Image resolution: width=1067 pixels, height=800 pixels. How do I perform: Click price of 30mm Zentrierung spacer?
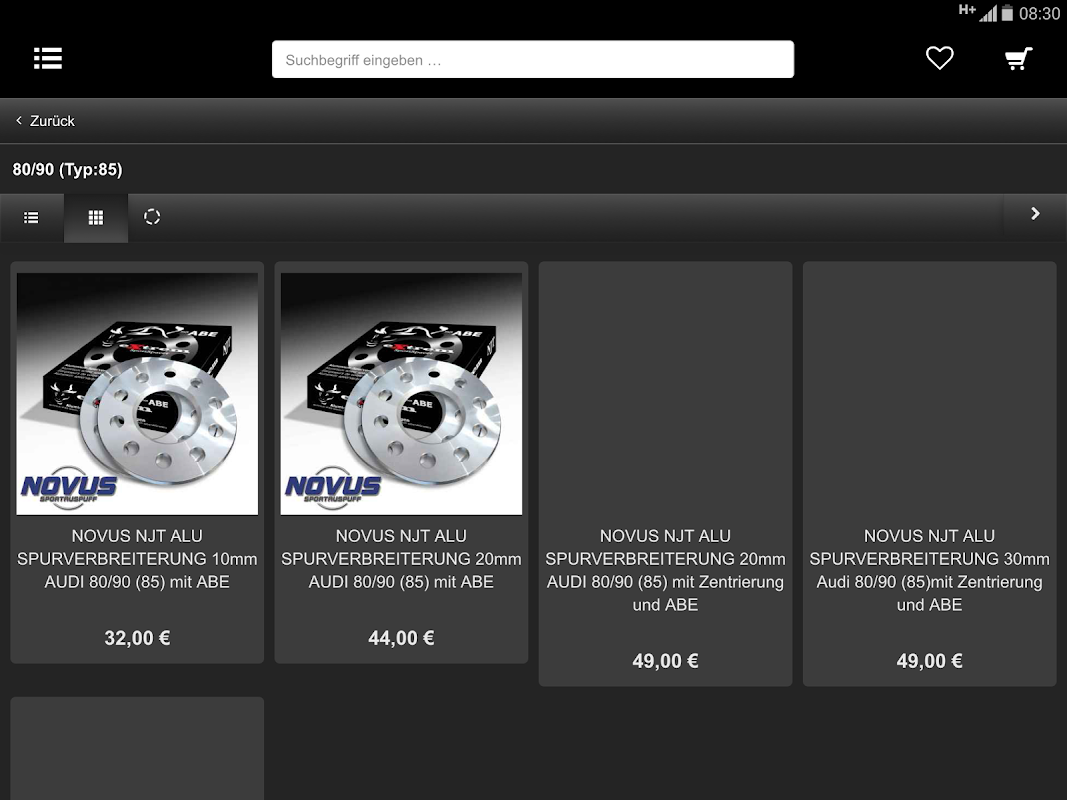pos(930,661)
